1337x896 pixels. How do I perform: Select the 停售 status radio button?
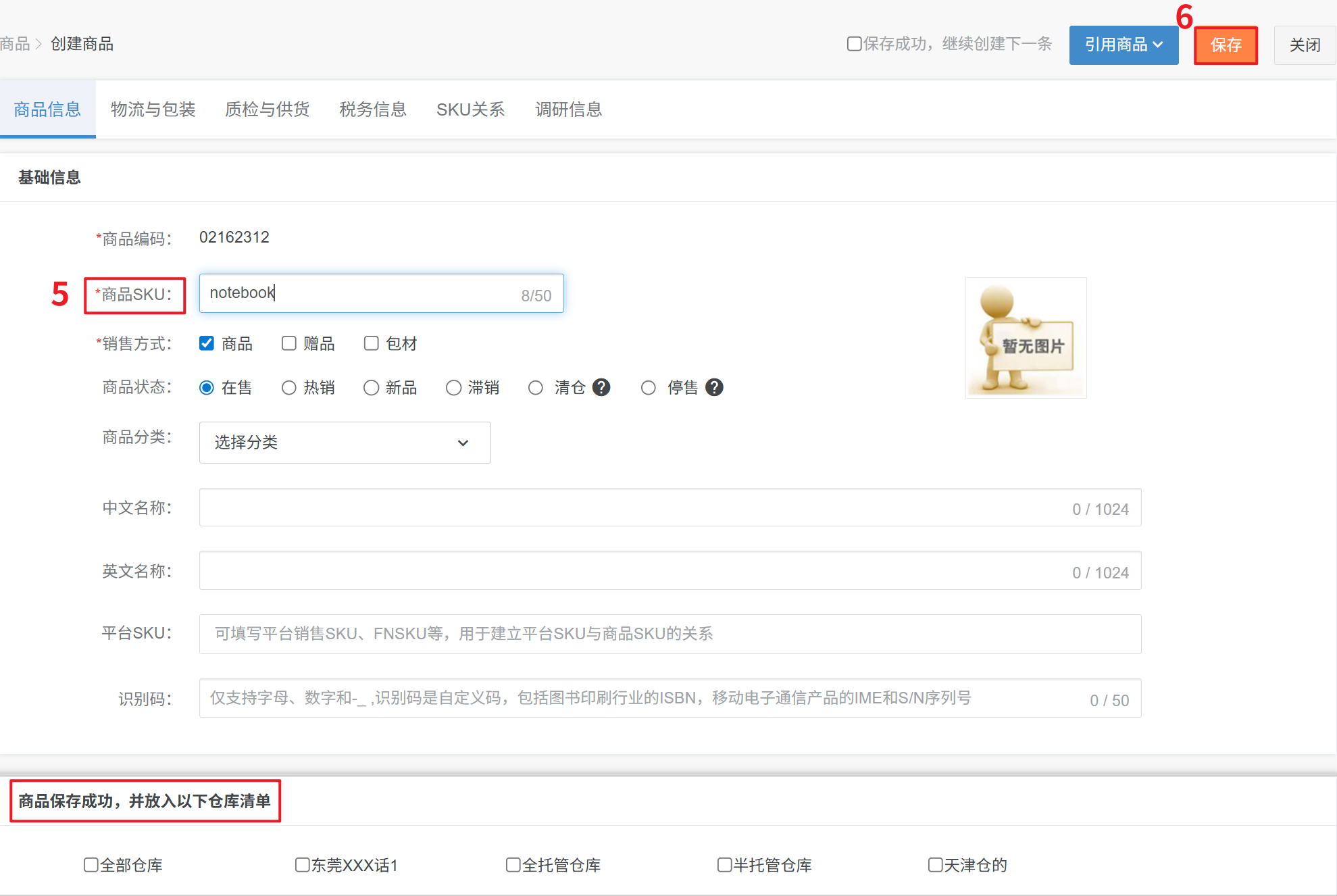649,388
